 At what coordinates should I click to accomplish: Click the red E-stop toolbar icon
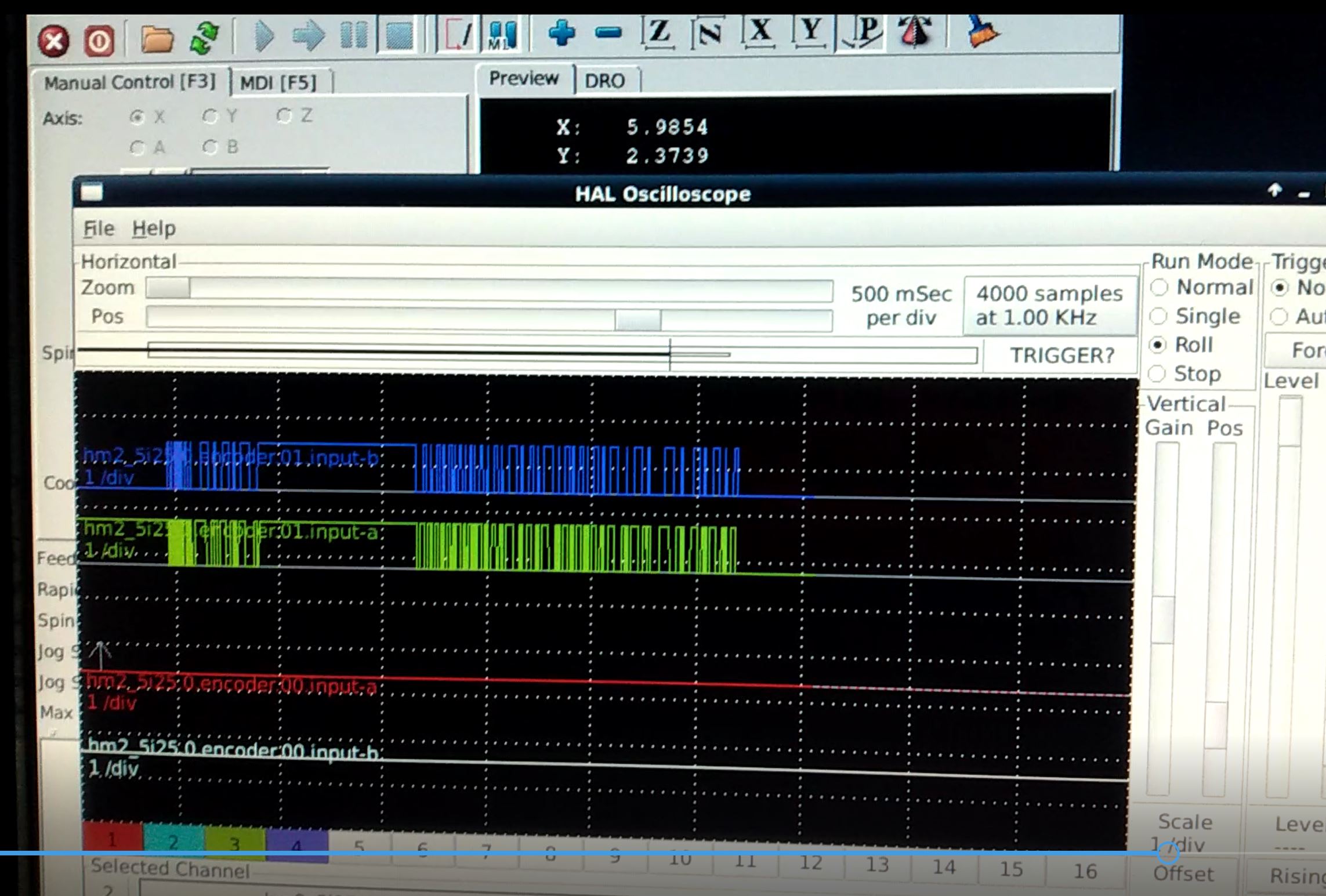tap(53, 41)
